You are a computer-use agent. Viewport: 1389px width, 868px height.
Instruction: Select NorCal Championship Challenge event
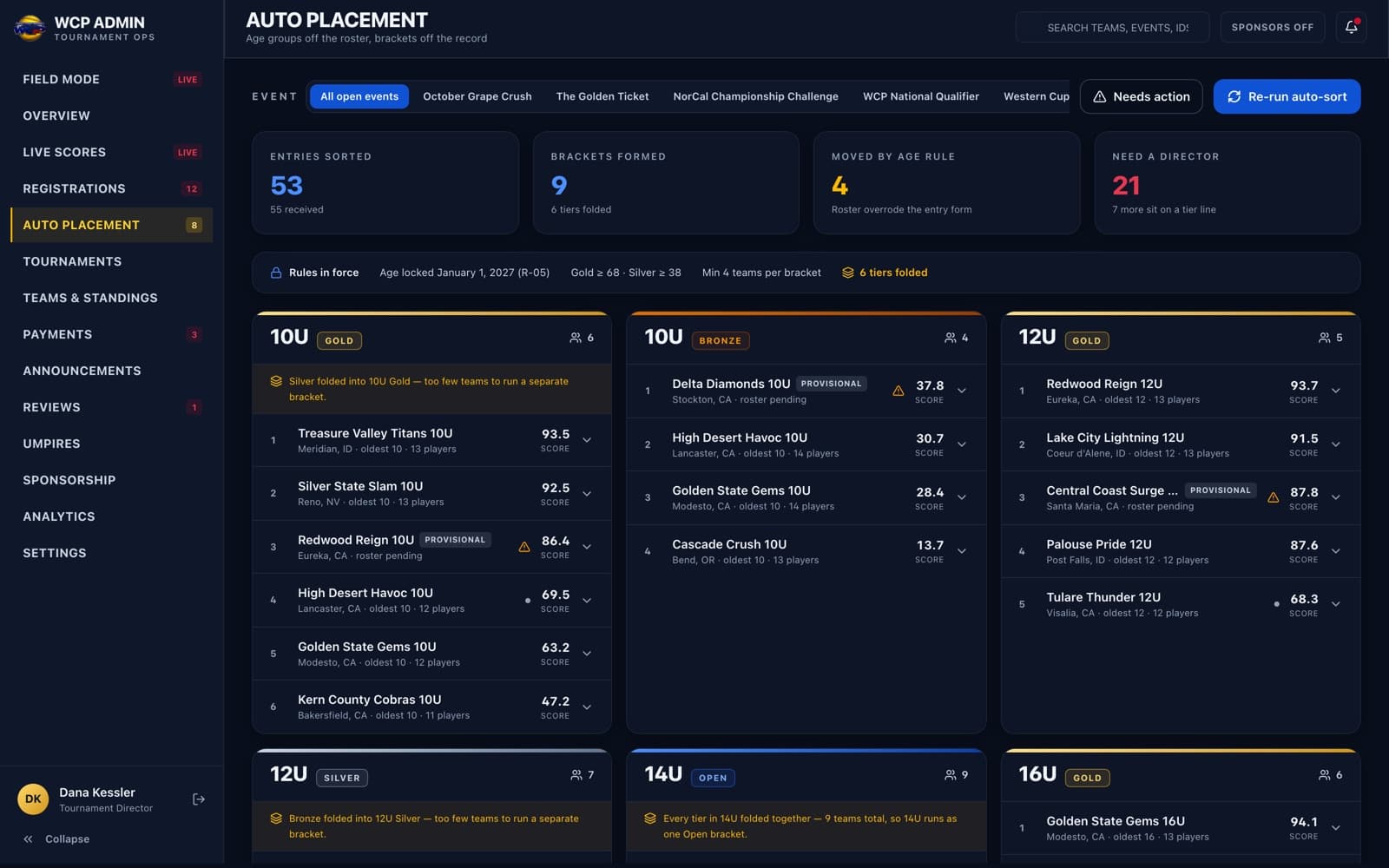click(755, 96)
